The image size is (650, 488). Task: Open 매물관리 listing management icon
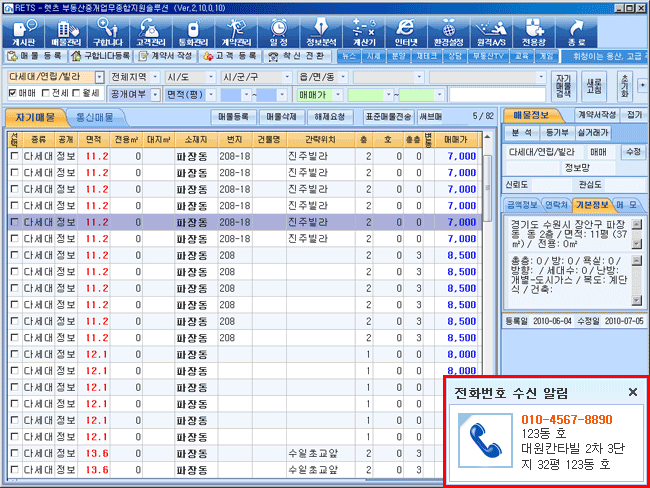click(66, 32)
